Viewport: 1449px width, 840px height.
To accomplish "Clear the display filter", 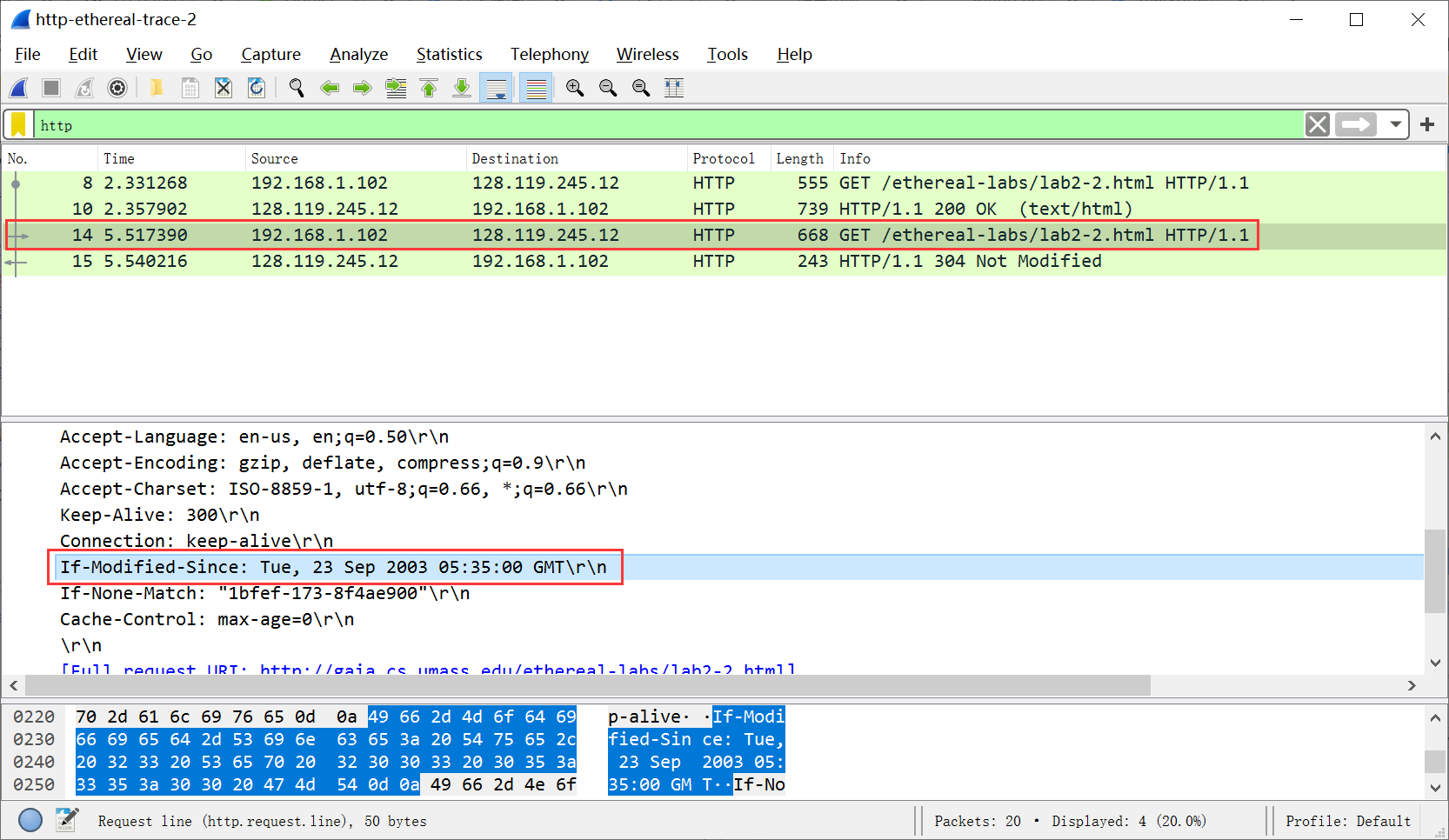I will [1318, 125].
